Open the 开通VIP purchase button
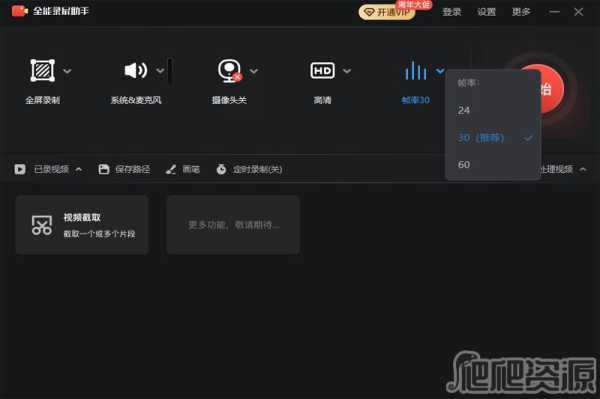 [387, 12]
